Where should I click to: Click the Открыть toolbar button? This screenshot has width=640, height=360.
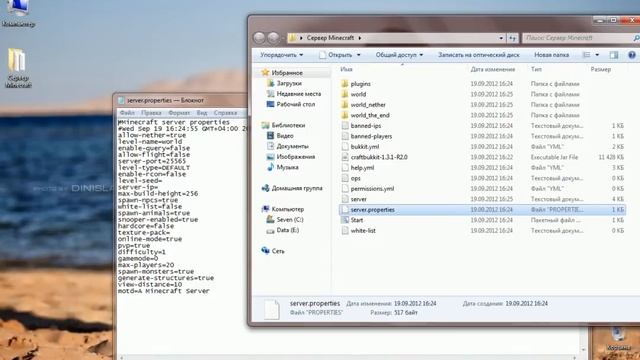(336, 55)
